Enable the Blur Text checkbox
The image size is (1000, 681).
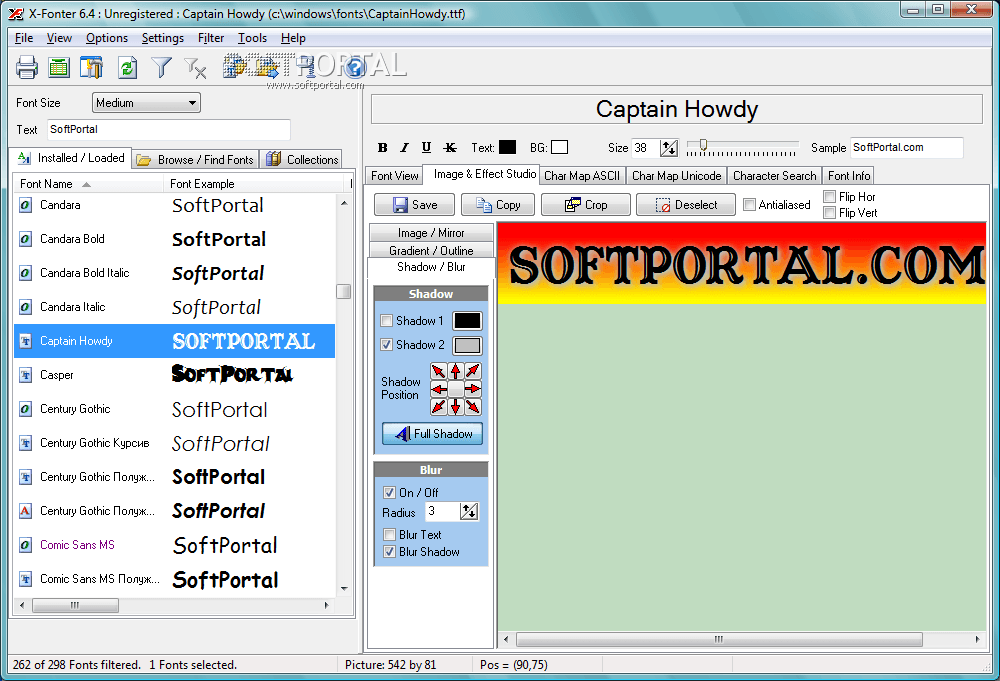click(x=389, y=534)
